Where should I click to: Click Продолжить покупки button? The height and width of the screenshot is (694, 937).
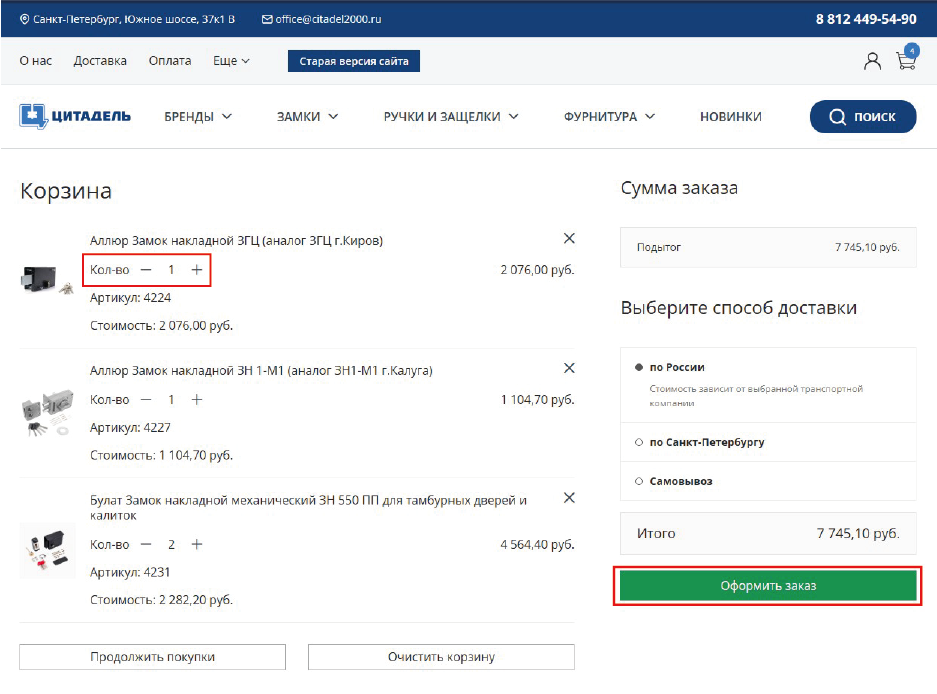click(152, 657)
